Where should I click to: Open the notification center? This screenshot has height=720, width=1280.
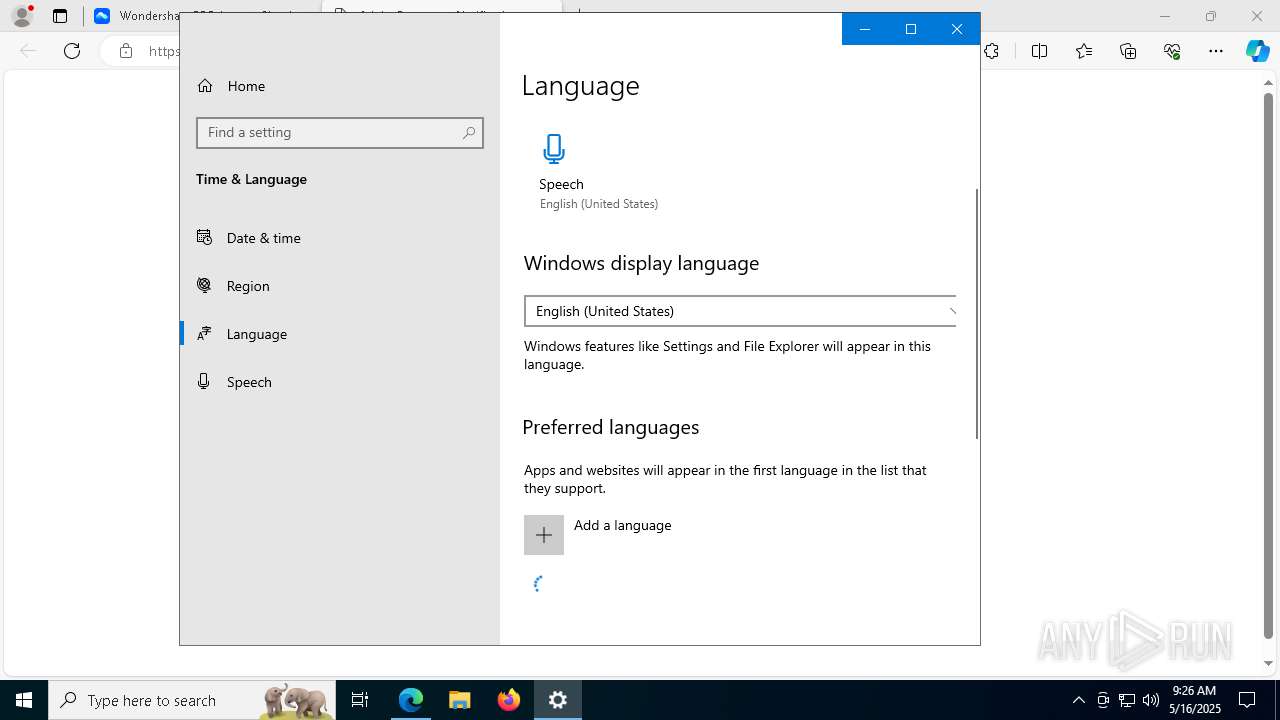click(x=1247, y=700)
